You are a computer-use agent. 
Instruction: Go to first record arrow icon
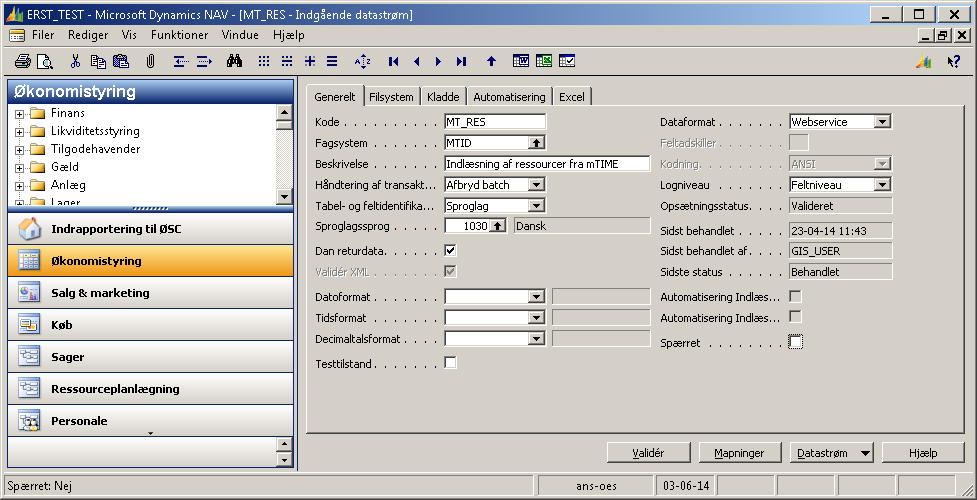pos(393,61)
